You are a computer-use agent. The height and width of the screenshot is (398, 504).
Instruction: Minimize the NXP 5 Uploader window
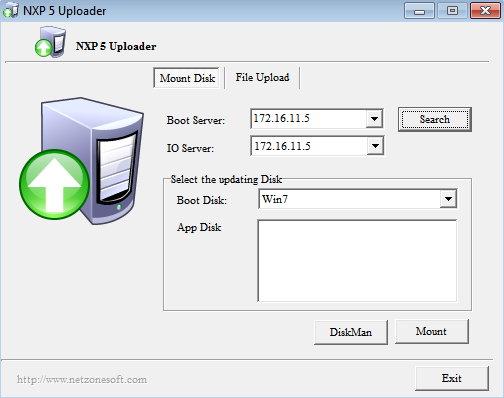(x=419, y=11)
